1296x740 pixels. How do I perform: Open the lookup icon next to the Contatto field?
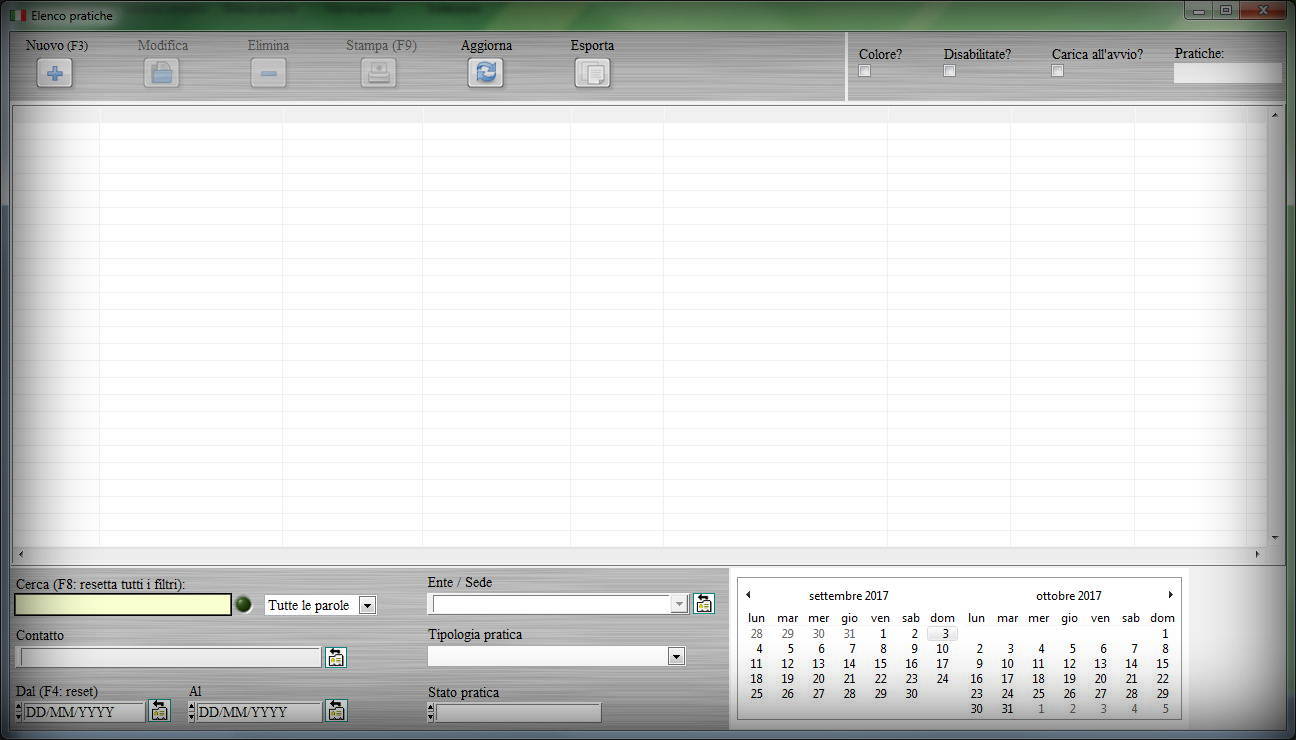click(335, 657)
